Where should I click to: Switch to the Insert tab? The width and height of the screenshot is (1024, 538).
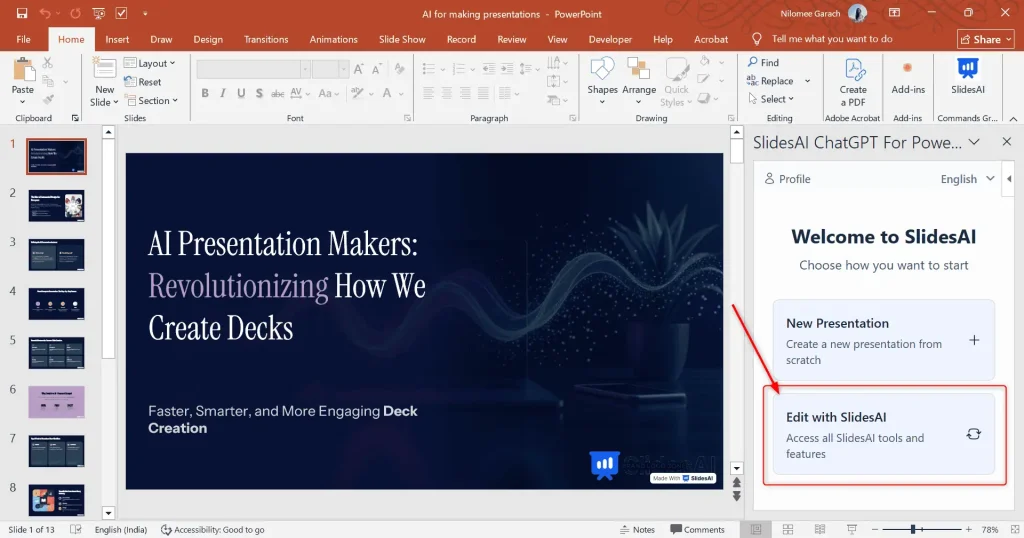[x=117, y=39]
